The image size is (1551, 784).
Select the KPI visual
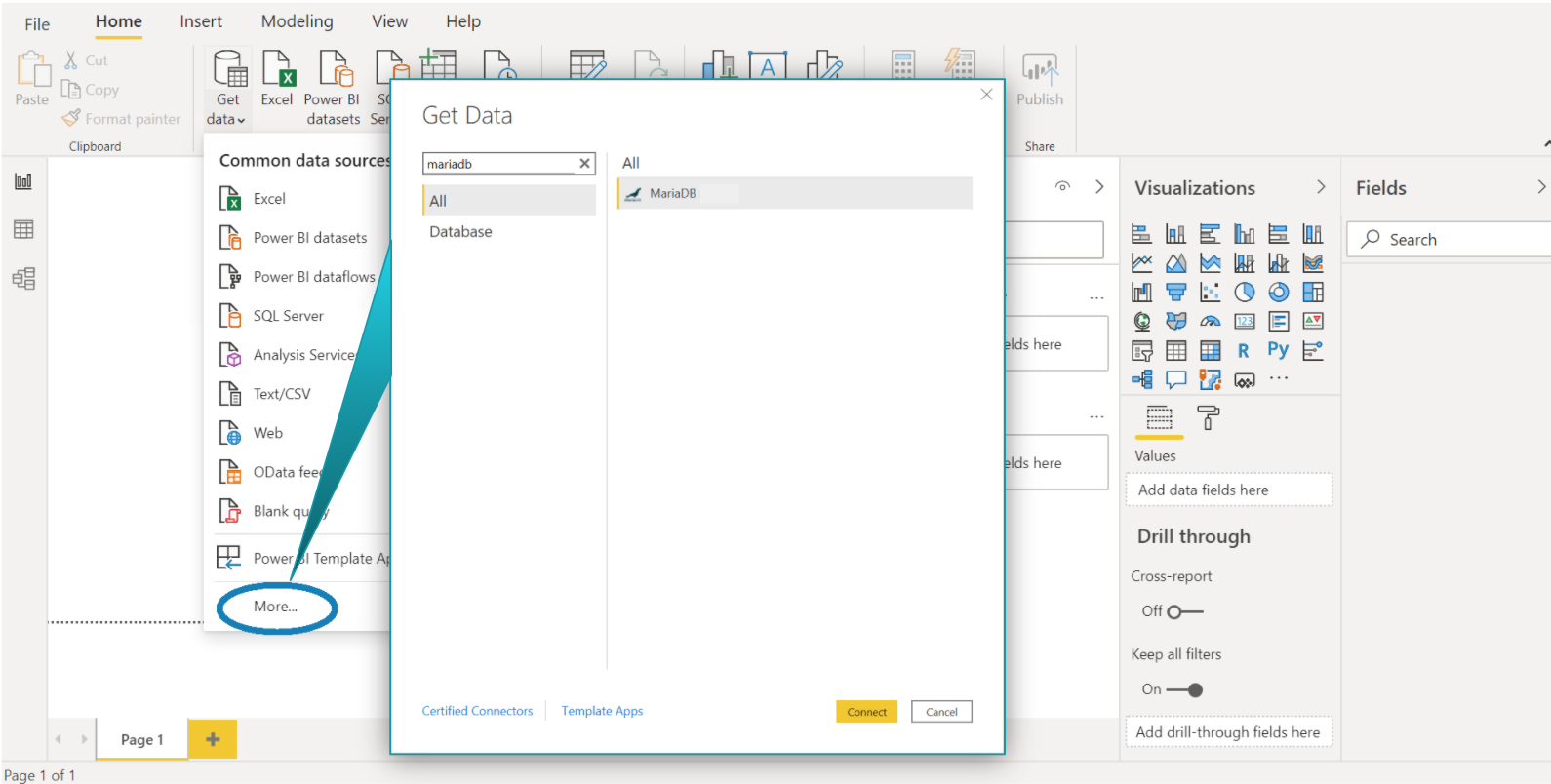(1313, 322)
